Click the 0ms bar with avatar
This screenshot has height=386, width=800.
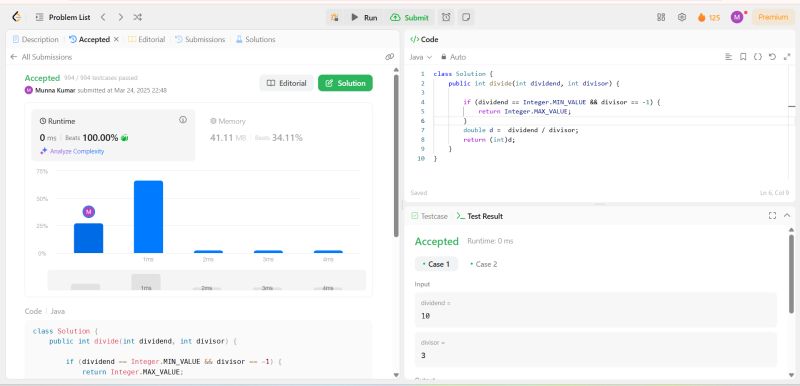[x=88, y=238]
